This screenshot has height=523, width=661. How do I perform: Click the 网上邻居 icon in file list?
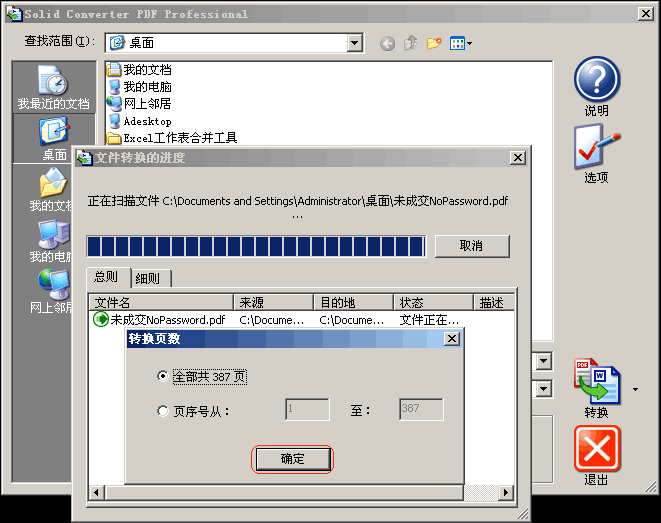(114, 104)
